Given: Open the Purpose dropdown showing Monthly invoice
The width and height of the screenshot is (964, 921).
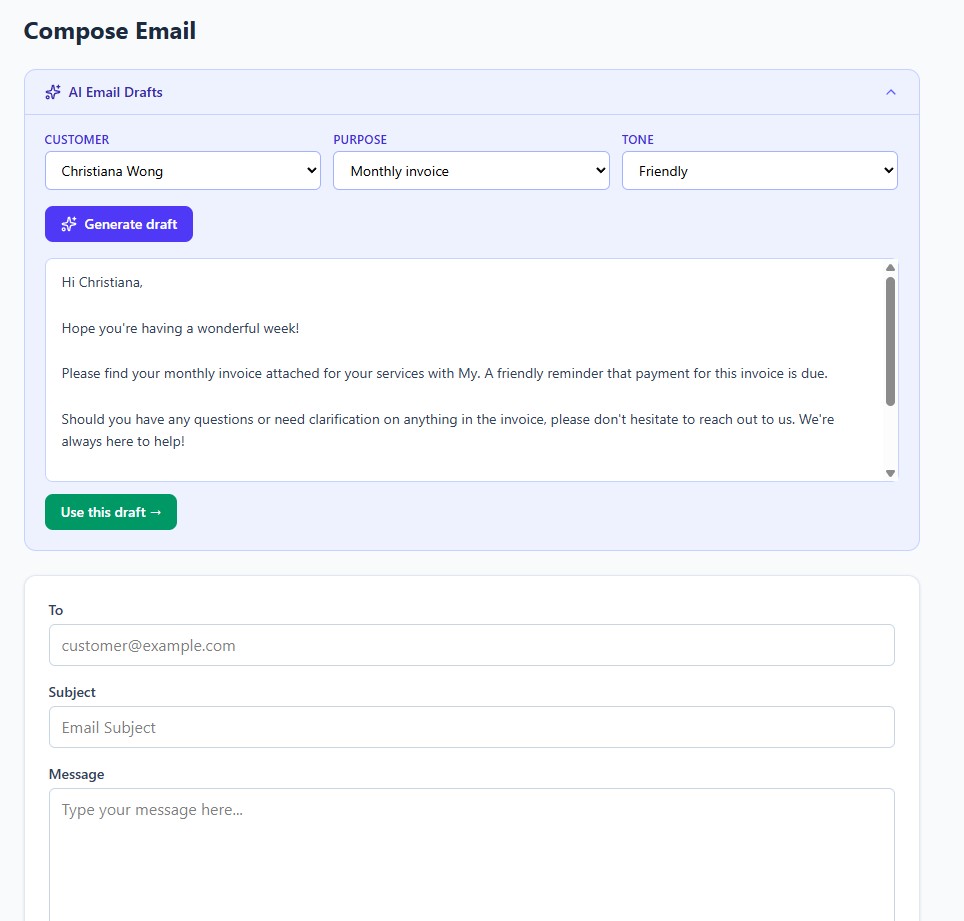Looking at the screenshot, I should click(x=471, y=170).
